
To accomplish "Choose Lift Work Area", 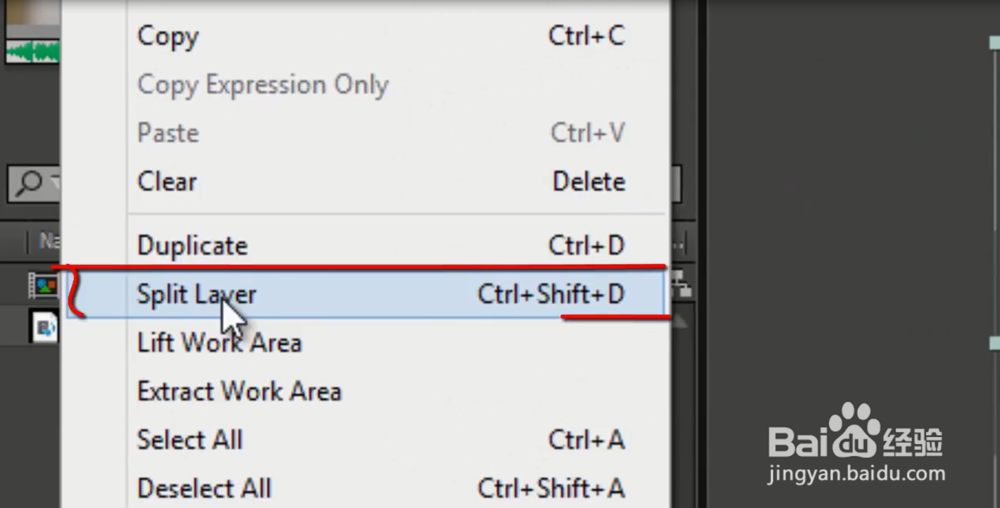I will 219,343.
